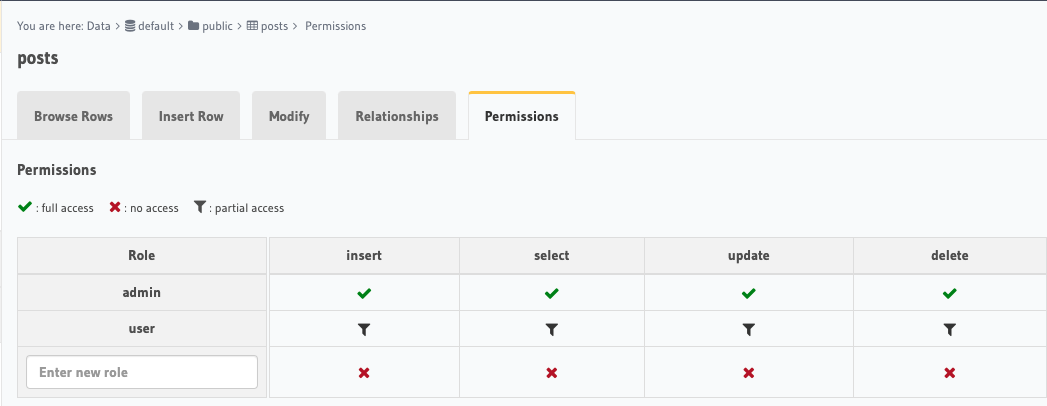
Task: Switch to Browse Rows tab
Action: pyautogui.click(x=73, y=116)
